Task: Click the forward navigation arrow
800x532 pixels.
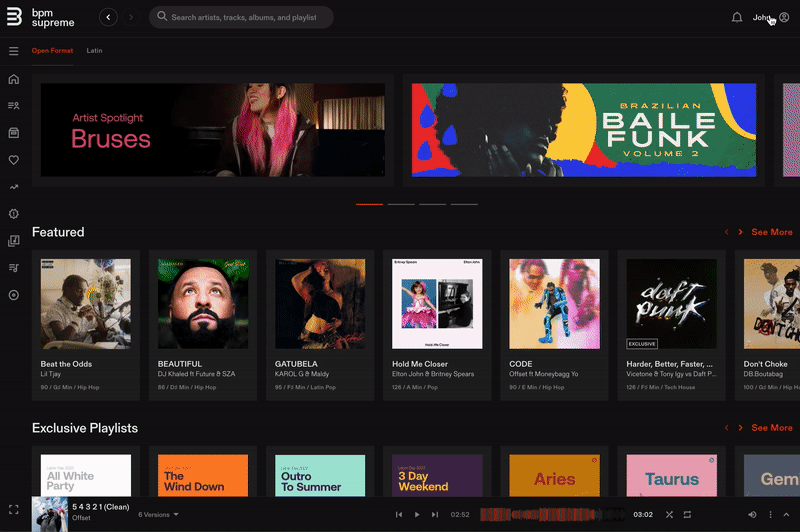Action: tap(131, 17)
